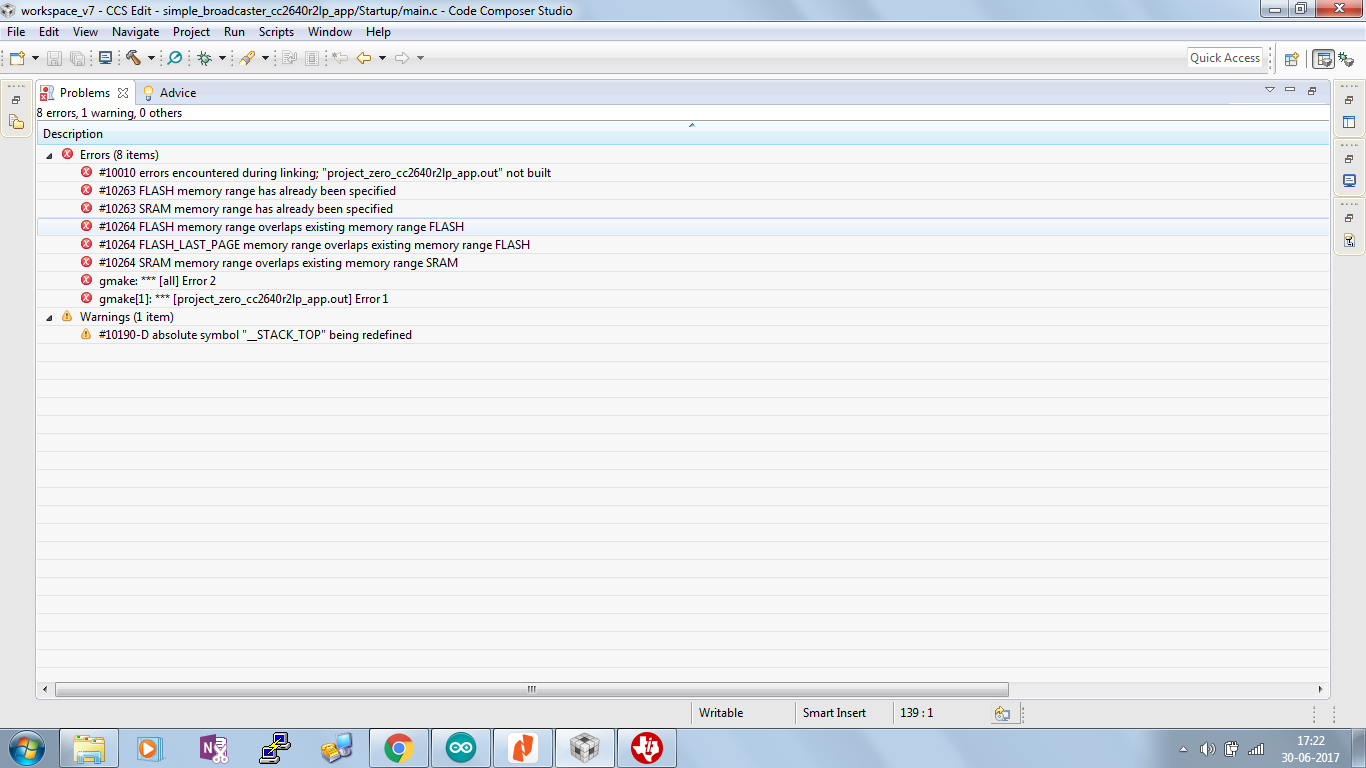Maximize the Problems view
Screen dimensions: 1366x768
(1311, 90)
